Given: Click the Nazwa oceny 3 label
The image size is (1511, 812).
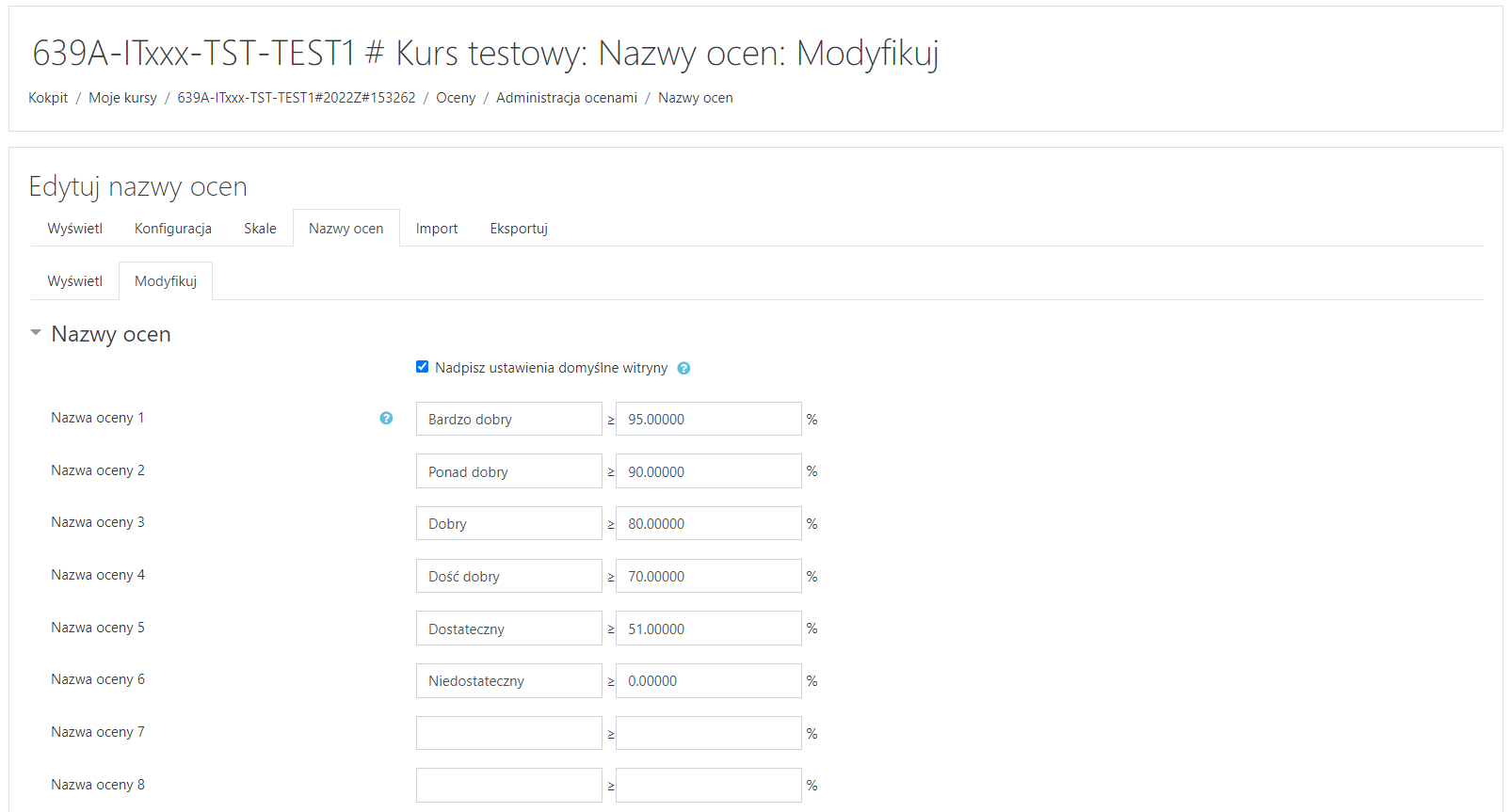Looking at the screenshot, I should (x=98, y=522).
